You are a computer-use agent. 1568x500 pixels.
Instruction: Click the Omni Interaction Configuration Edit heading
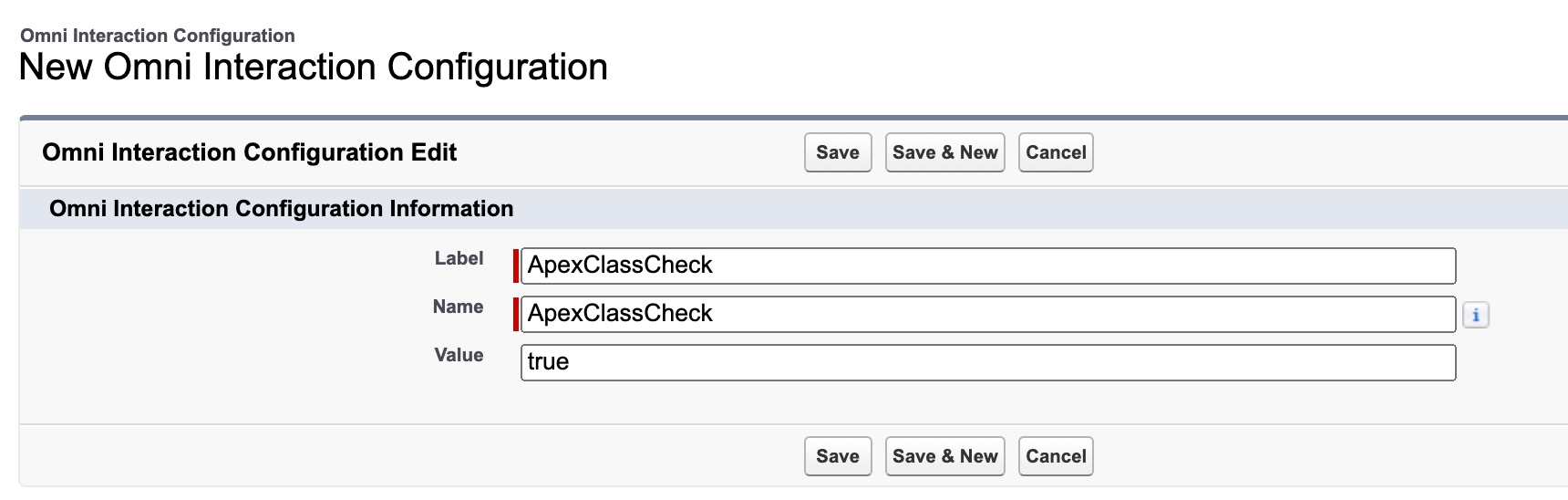[249, 152]
